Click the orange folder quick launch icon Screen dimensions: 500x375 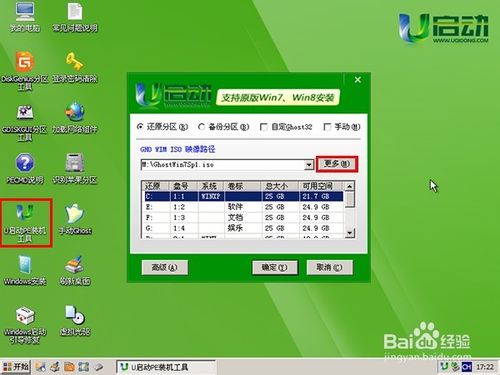(x=69, y=367)
